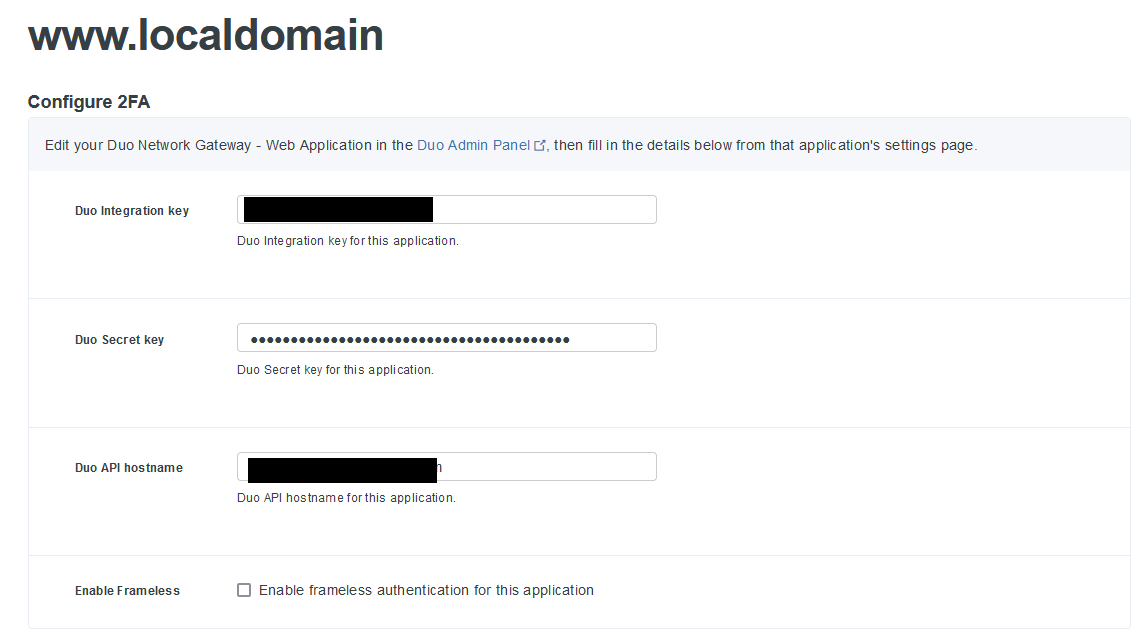Click the Configure 2FA section header
Viewport: 1142px width, 634px height.
pyautogui.click(x=89, y=101)
